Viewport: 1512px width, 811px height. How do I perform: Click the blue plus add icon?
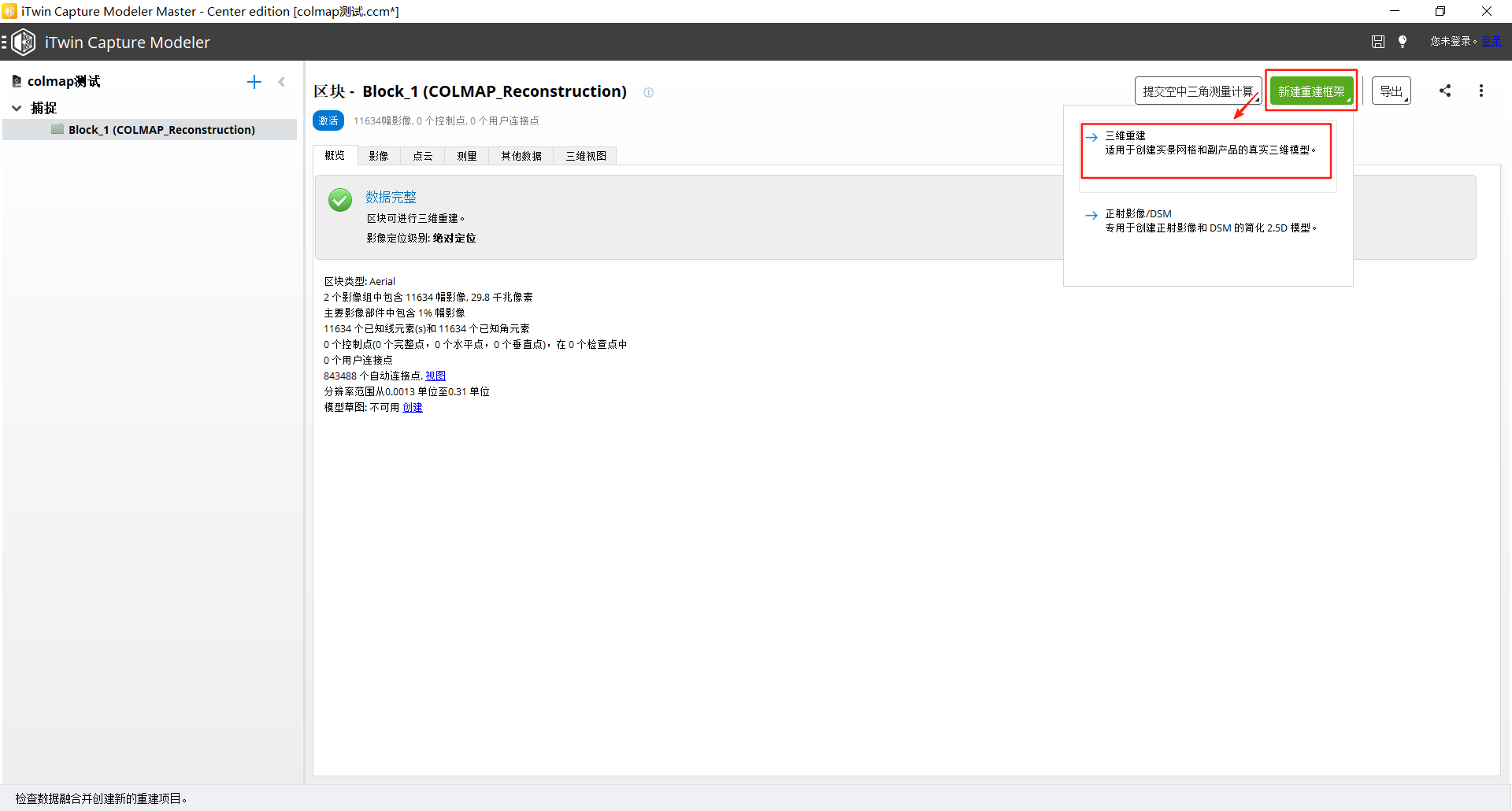click(254, 82)
